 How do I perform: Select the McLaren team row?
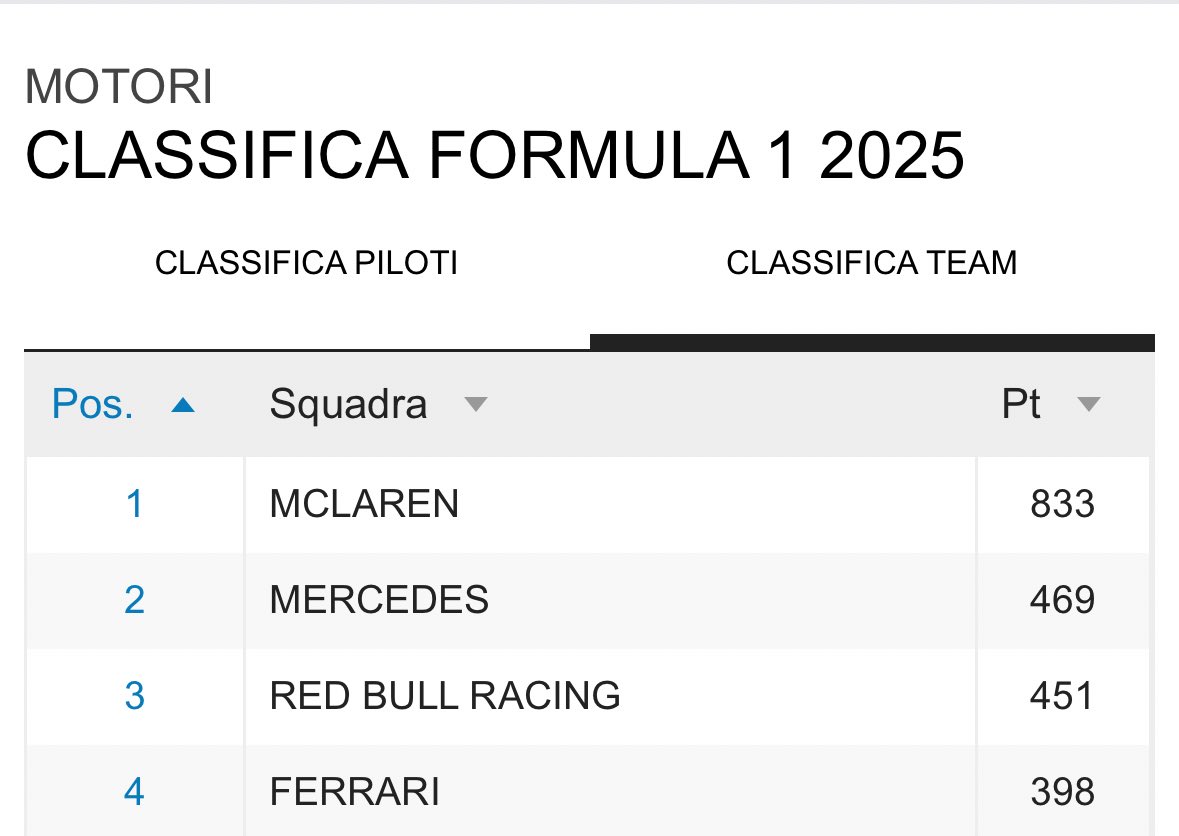pos(588,504)
